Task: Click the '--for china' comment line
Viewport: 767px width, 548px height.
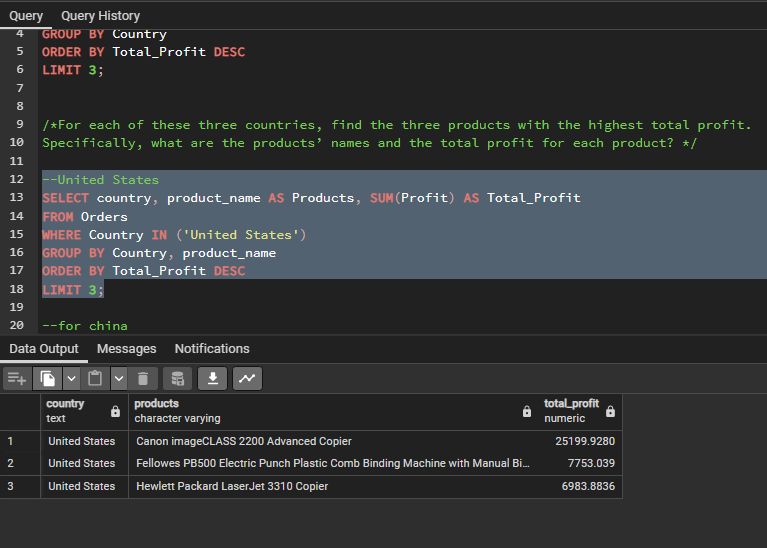Action: (x=85, y=326)
